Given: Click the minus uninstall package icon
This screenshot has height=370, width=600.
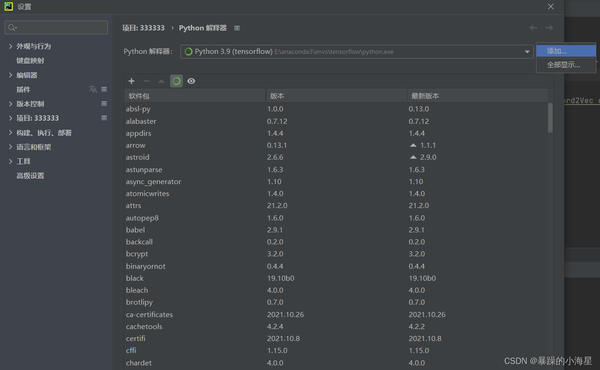Looking at the screenshot, I should [x=146, y=81].
